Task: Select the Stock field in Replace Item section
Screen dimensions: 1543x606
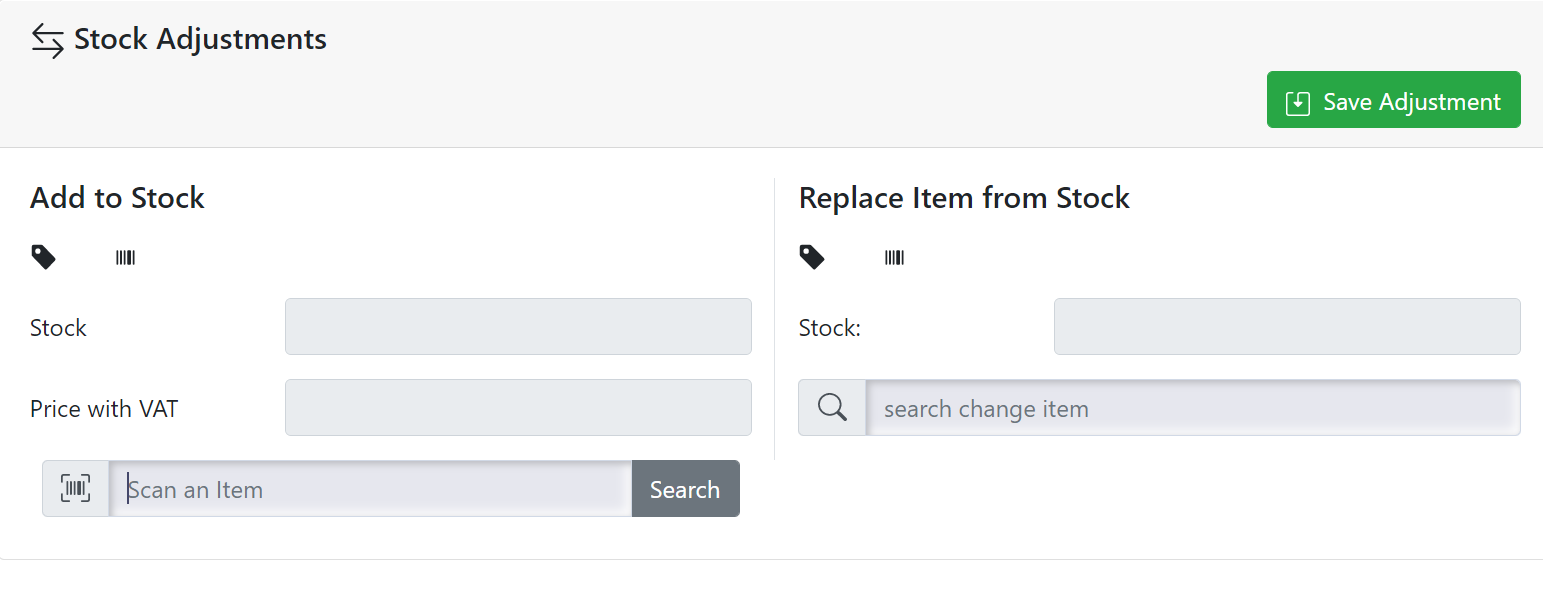Action: pos(1287,326)
